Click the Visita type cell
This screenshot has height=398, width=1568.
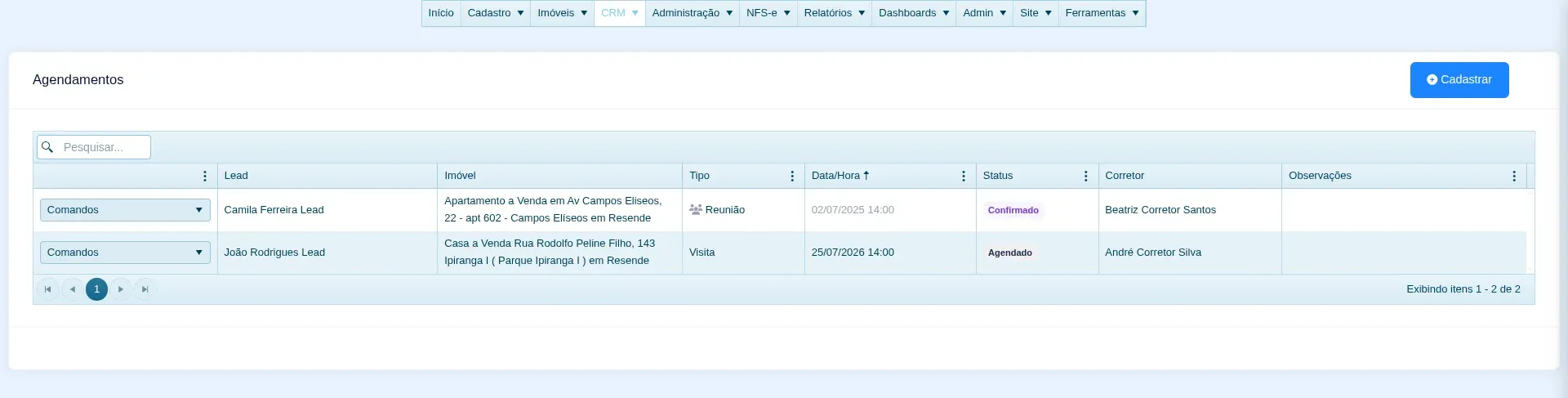tap(743, 253)
